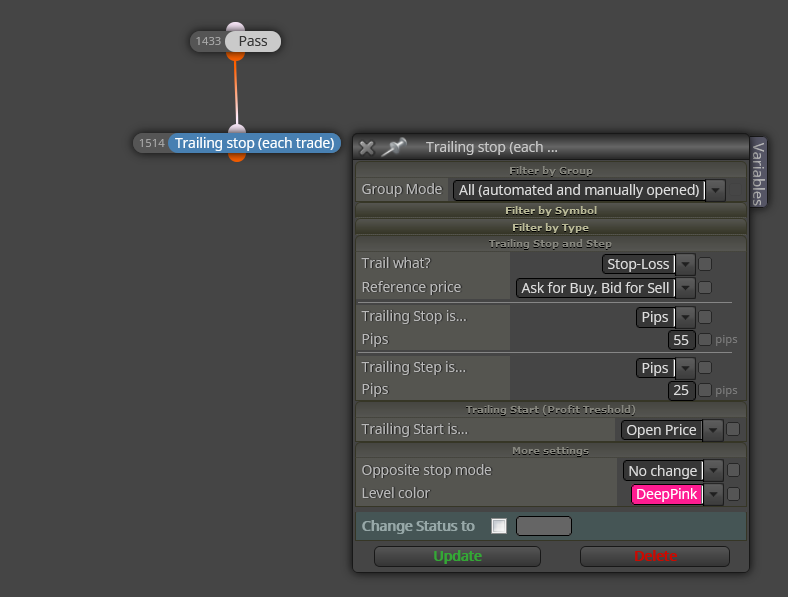The width and height of the screenshot is (788, 597).
Task: Toggle the checkbox beside Level color
Action: click(x=733, y=494)
